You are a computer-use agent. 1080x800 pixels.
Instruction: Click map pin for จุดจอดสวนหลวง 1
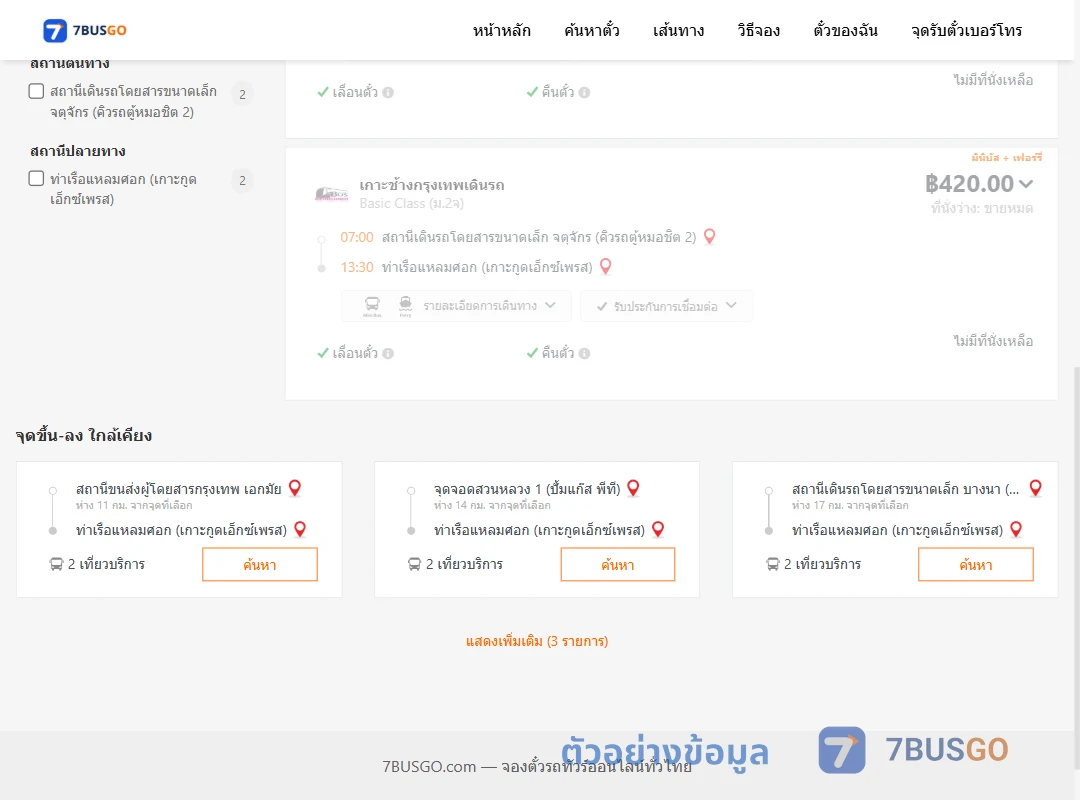click(x=633, y=488)
